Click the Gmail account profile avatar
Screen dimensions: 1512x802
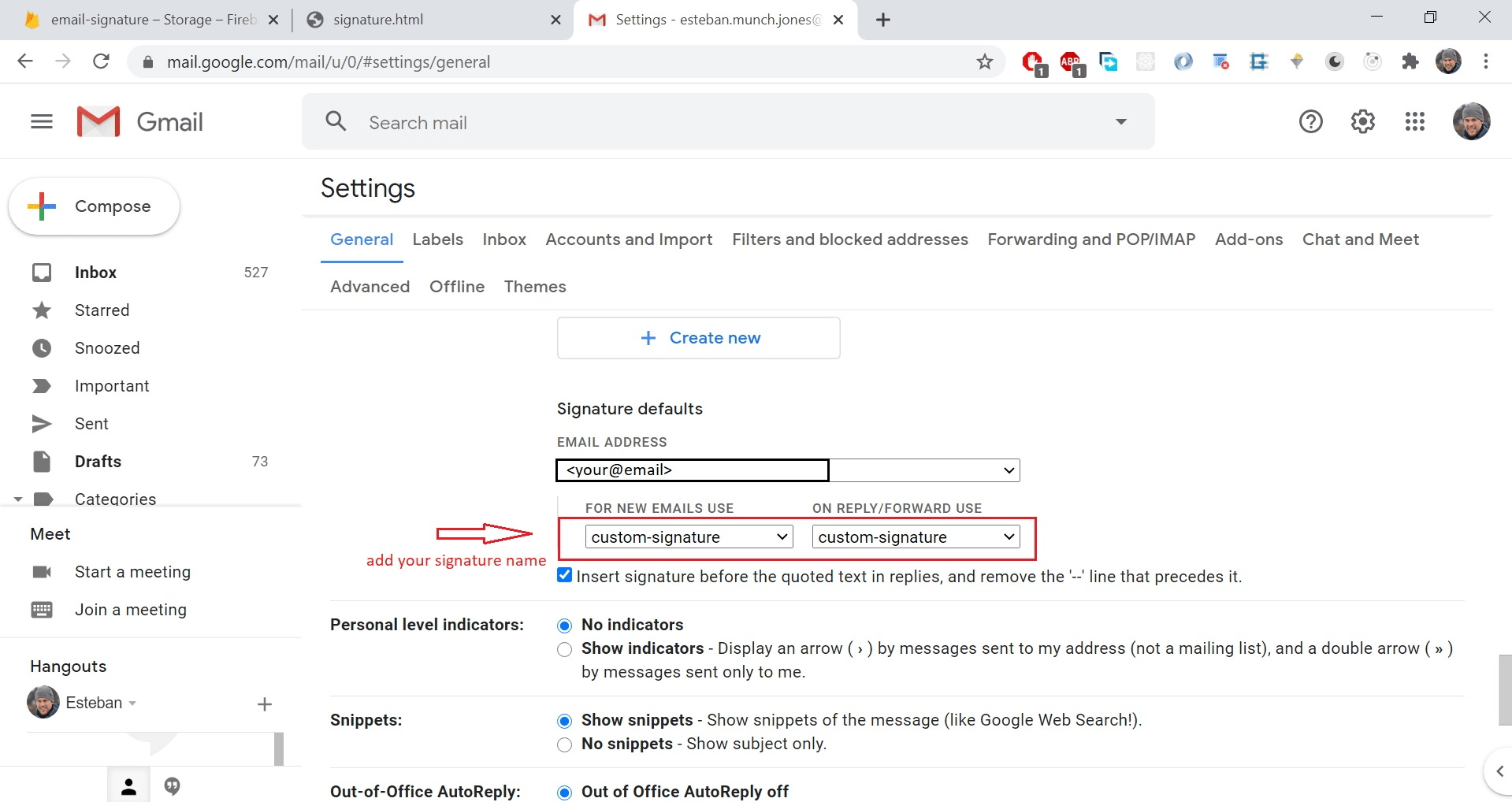[1472, 121]
